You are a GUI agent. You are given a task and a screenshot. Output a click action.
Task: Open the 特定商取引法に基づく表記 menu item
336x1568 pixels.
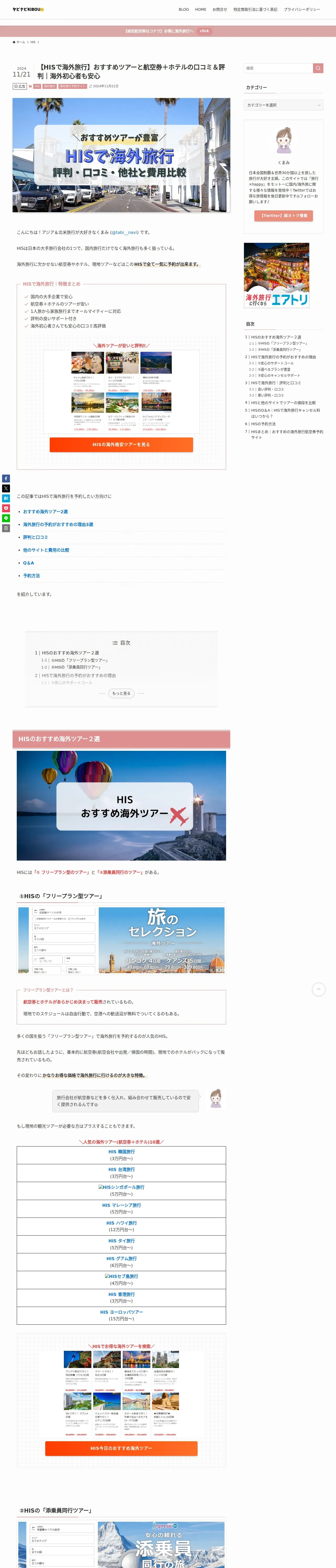(255, 10)
